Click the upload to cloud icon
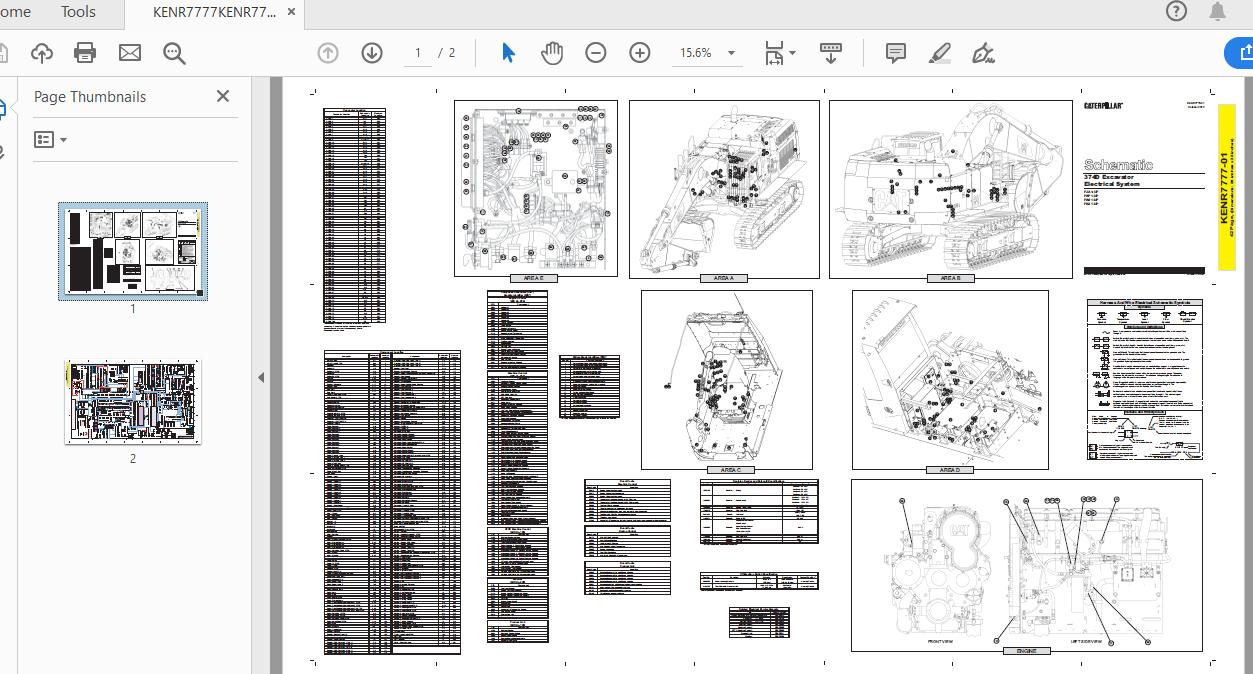This screenshot has height=674, width=1253. [x=42, y=53]
